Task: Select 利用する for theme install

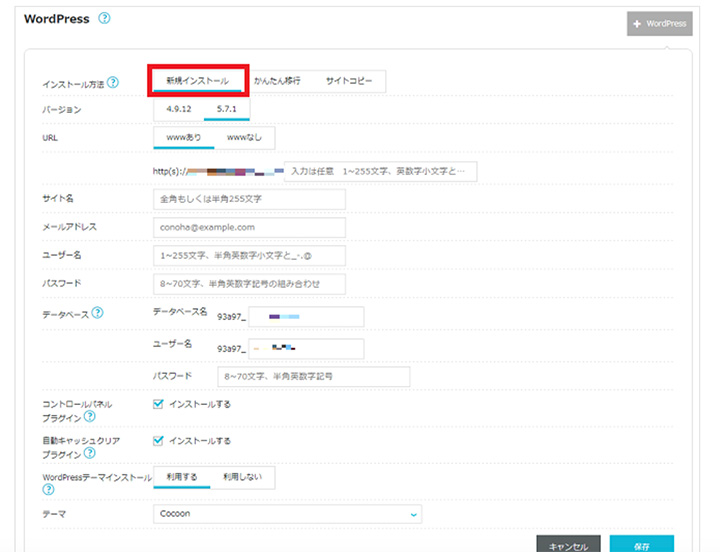Action: (x=182, y=478)
